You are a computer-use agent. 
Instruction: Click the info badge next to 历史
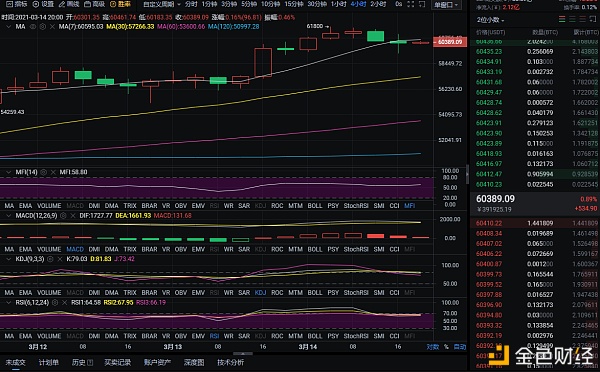coord(90,362)
